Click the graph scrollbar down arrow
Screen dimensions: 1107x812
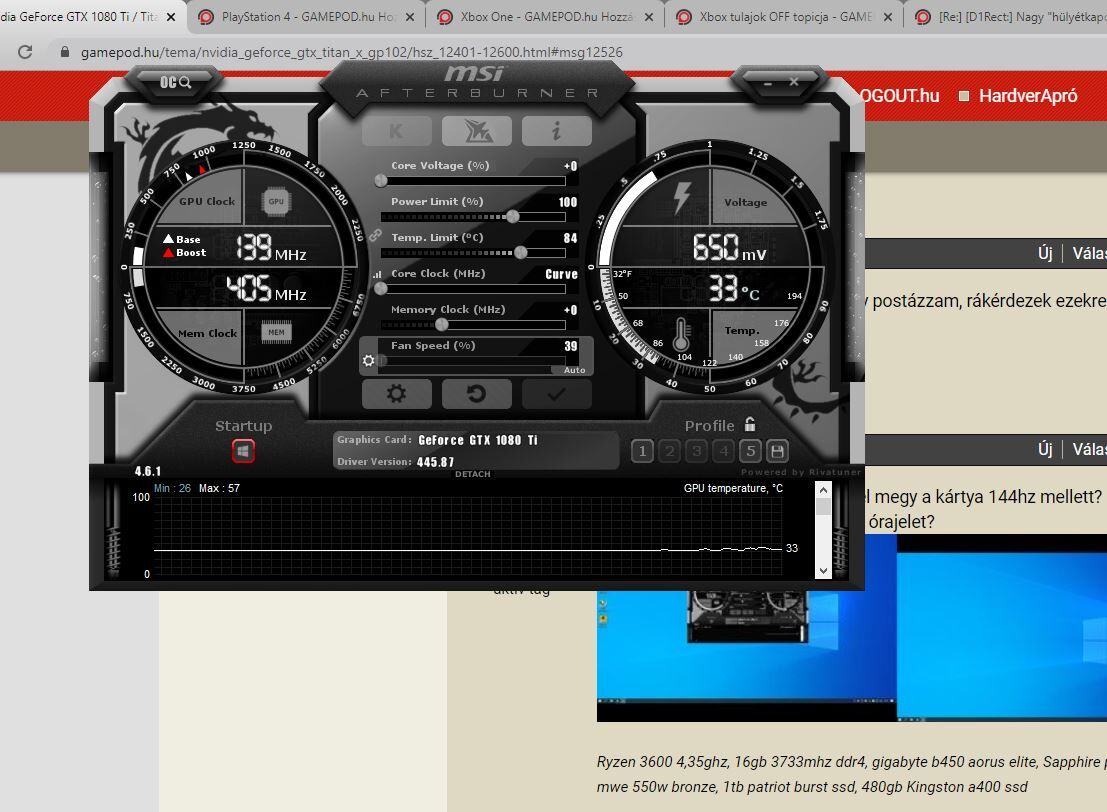pyautogui.click(x=823, y=571)
